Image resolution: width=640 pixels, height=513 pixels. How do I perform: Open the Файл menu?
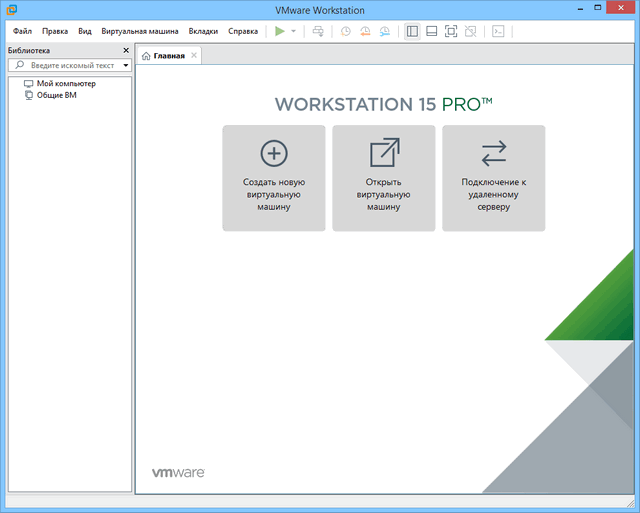(x=22, y=31)
